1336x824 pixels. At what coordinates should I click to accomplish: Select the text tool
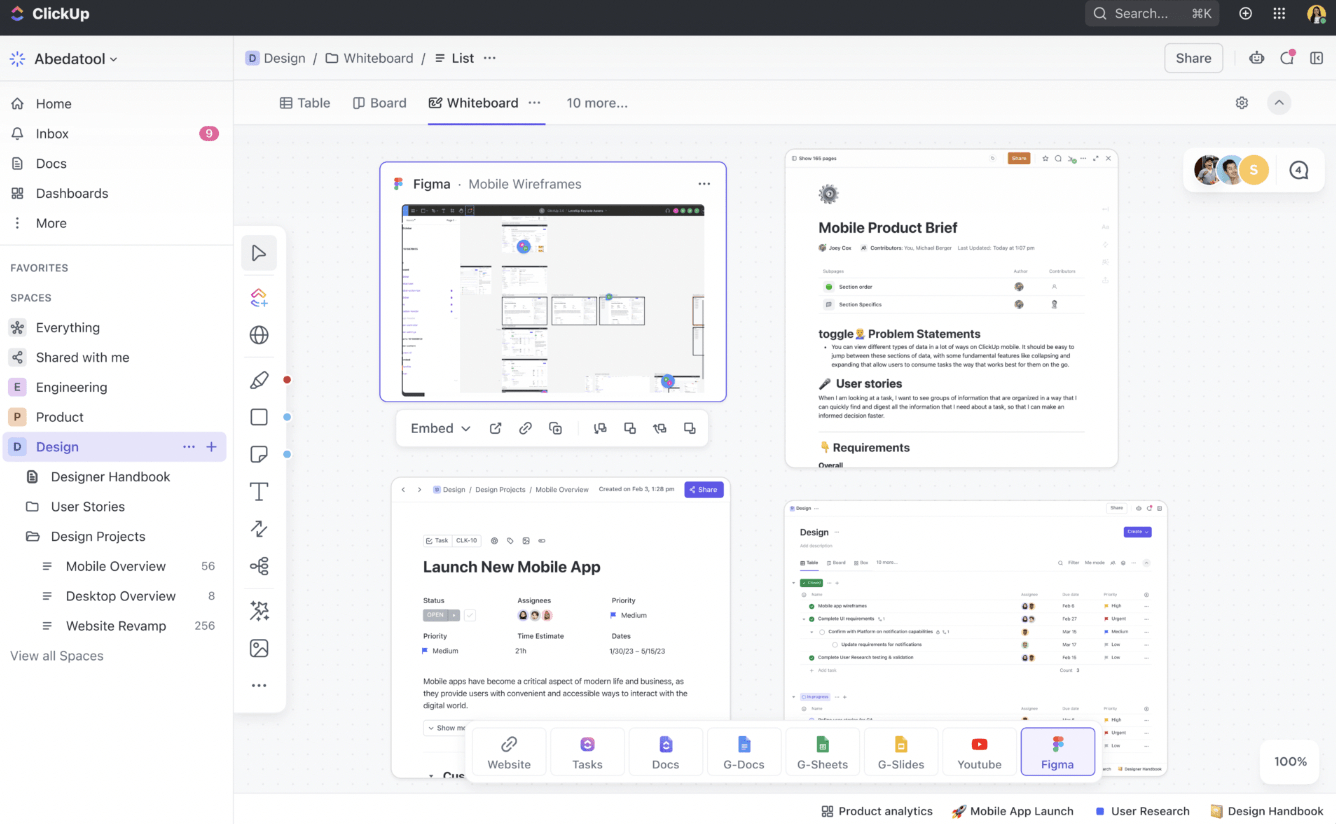pyautogui.click(x=259, y=491)
